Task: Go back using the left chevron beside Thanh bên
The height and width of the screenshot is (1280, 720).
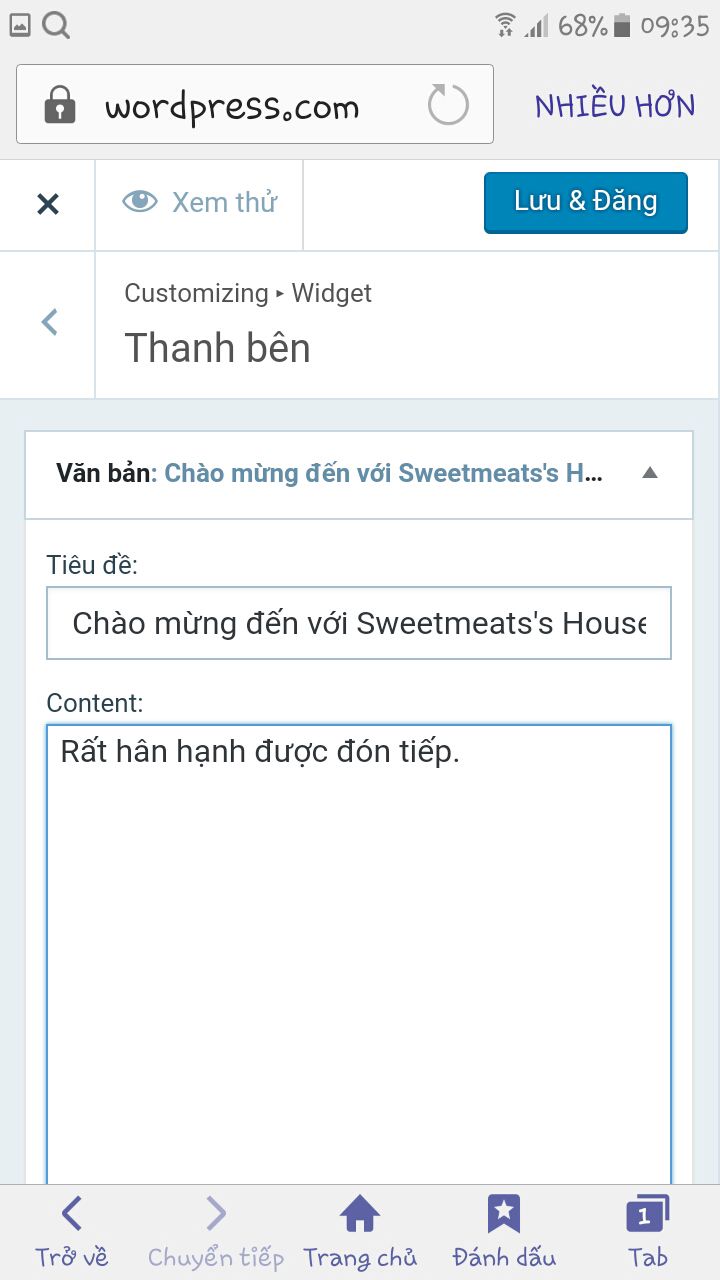Action: [49, 322]
